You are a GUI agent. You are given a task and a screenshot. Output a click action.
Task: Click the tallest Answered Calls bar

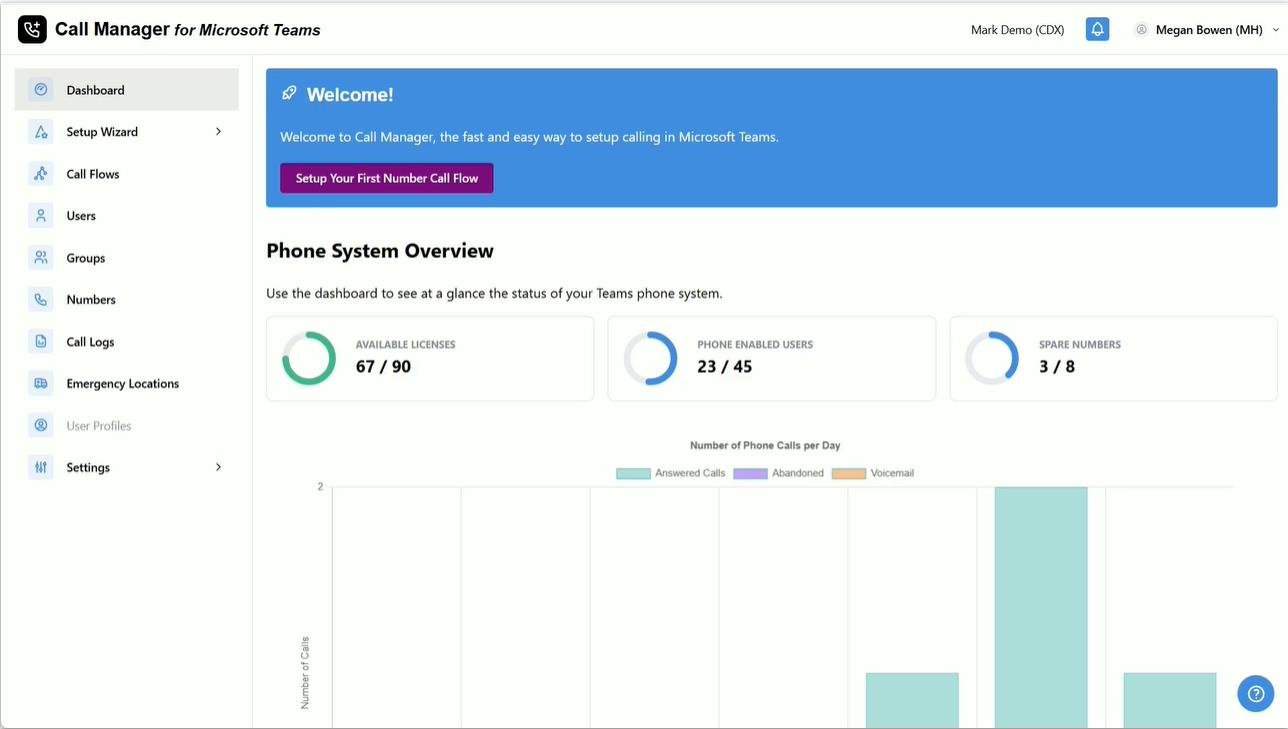point(1041,607)
